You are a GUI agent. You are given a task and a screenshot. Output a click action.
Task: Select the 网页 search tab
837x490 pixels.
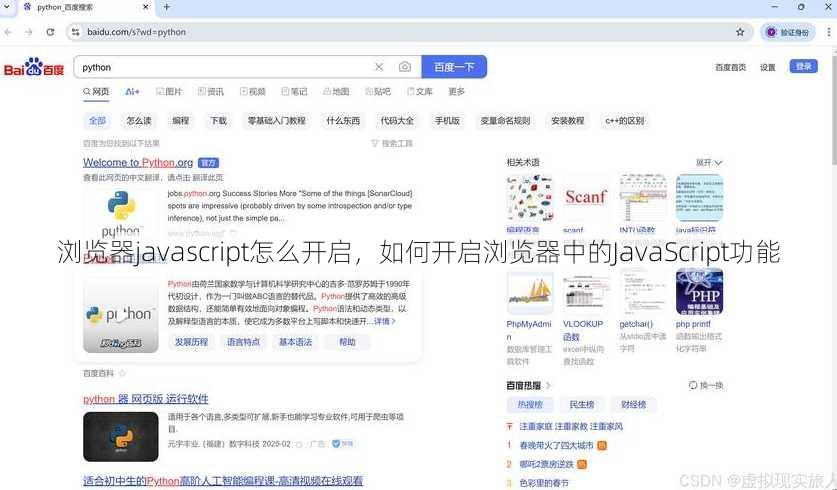point(96,92)
